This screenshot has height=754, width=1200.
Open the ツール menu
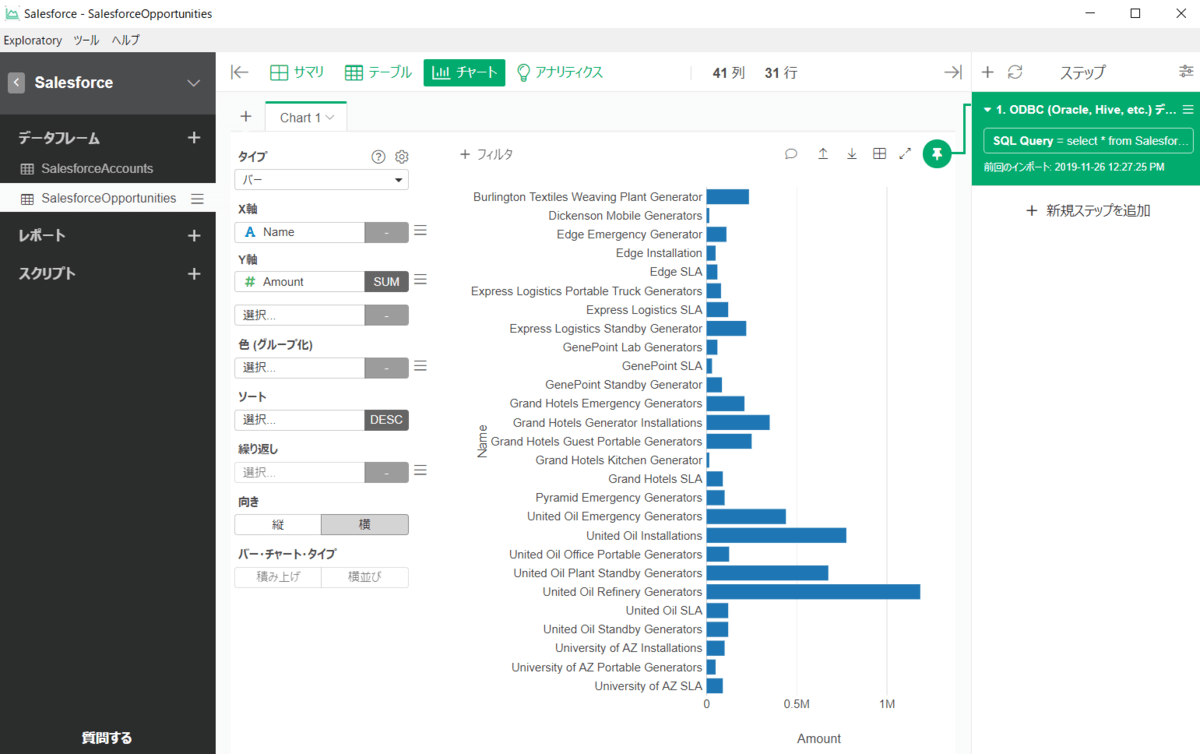pyautogui.click(x=87, y=40)
